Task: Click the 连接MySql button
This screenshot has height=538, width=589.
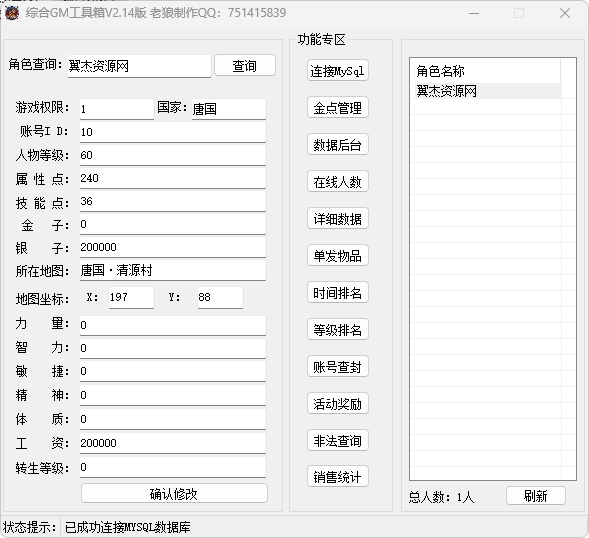Action: [337, 70]
